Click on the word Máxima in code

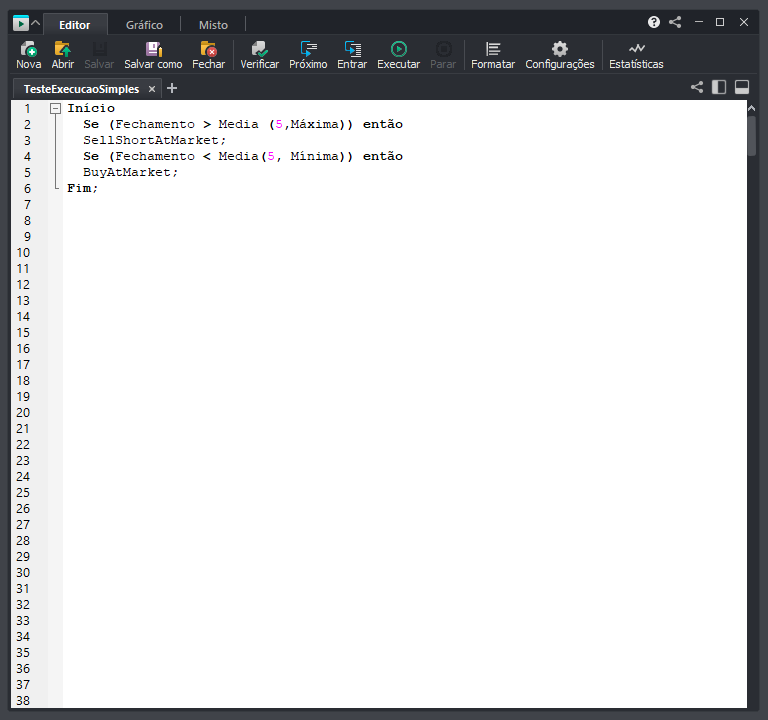(x=314, y=124)
